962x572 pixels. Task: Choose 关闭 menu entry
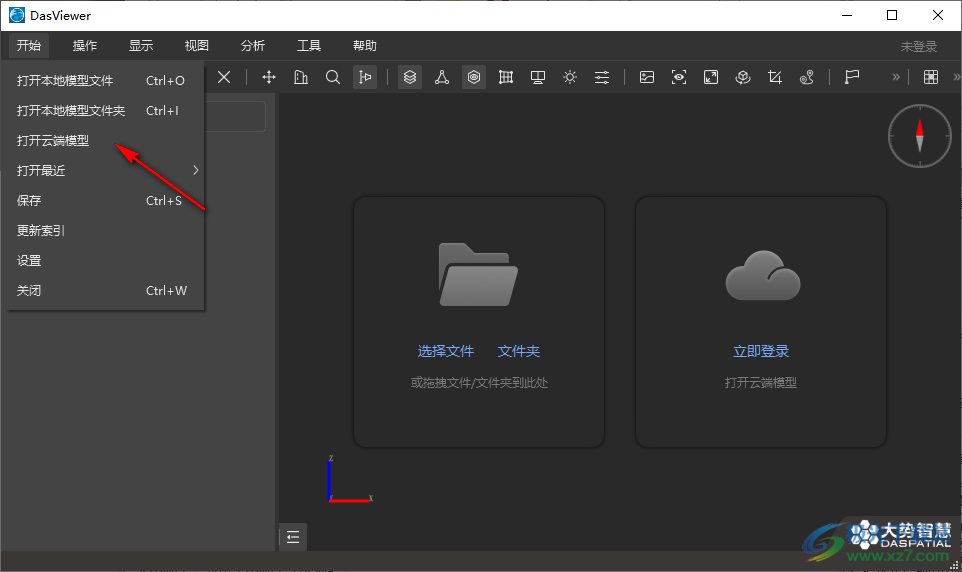(x=106, y=291)
